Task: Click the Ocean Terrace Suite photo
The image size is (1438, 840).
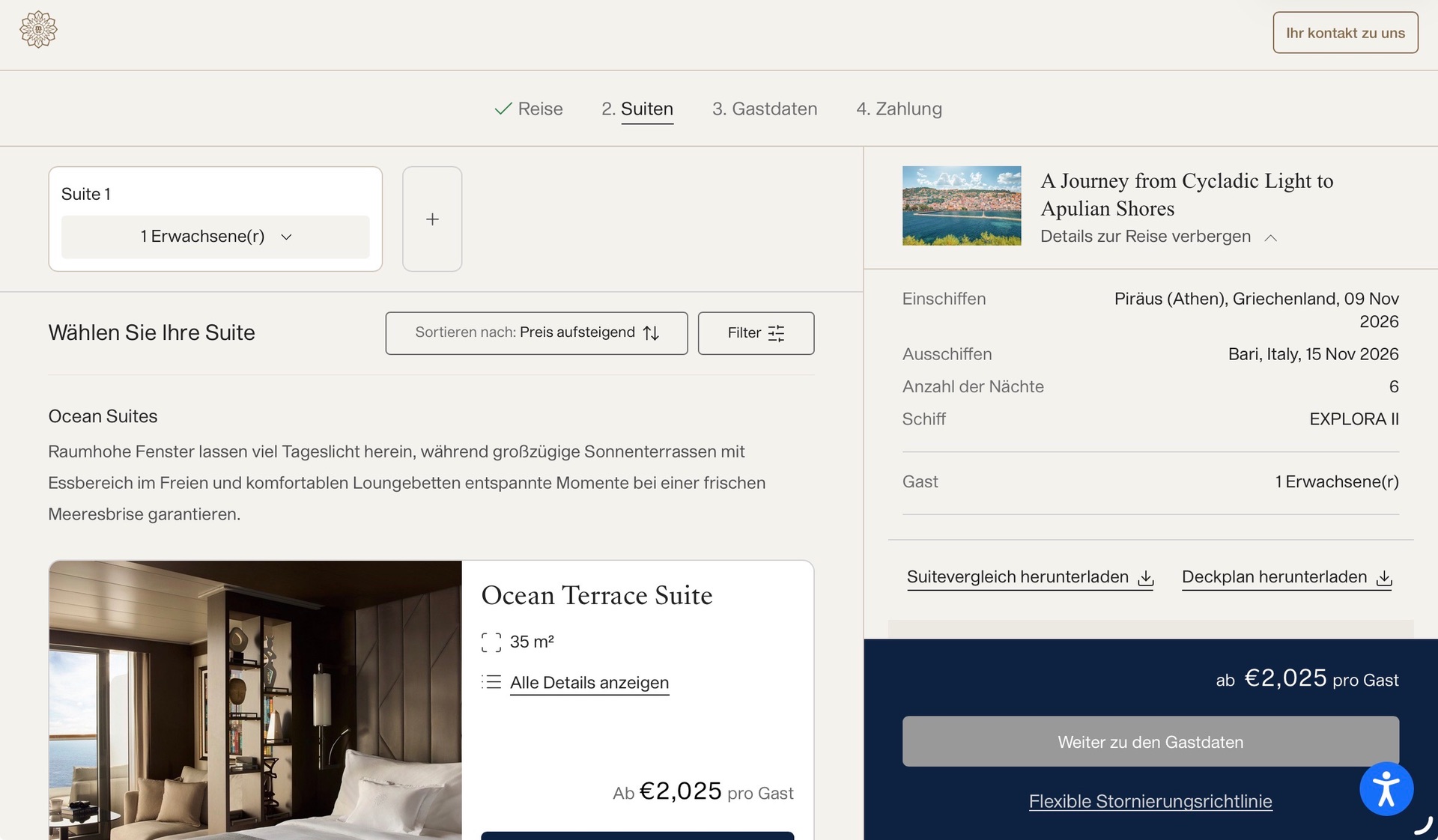Action: [255, 700]
